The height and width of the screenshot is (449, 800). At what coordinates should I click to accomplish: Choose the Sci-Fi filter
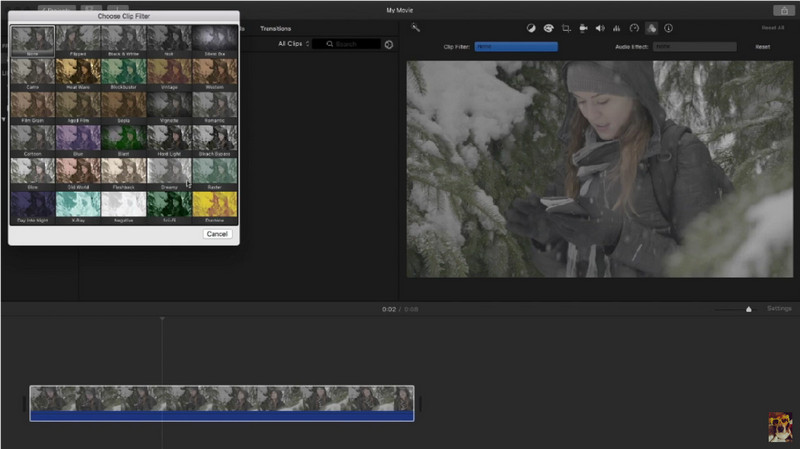(169, 207)
